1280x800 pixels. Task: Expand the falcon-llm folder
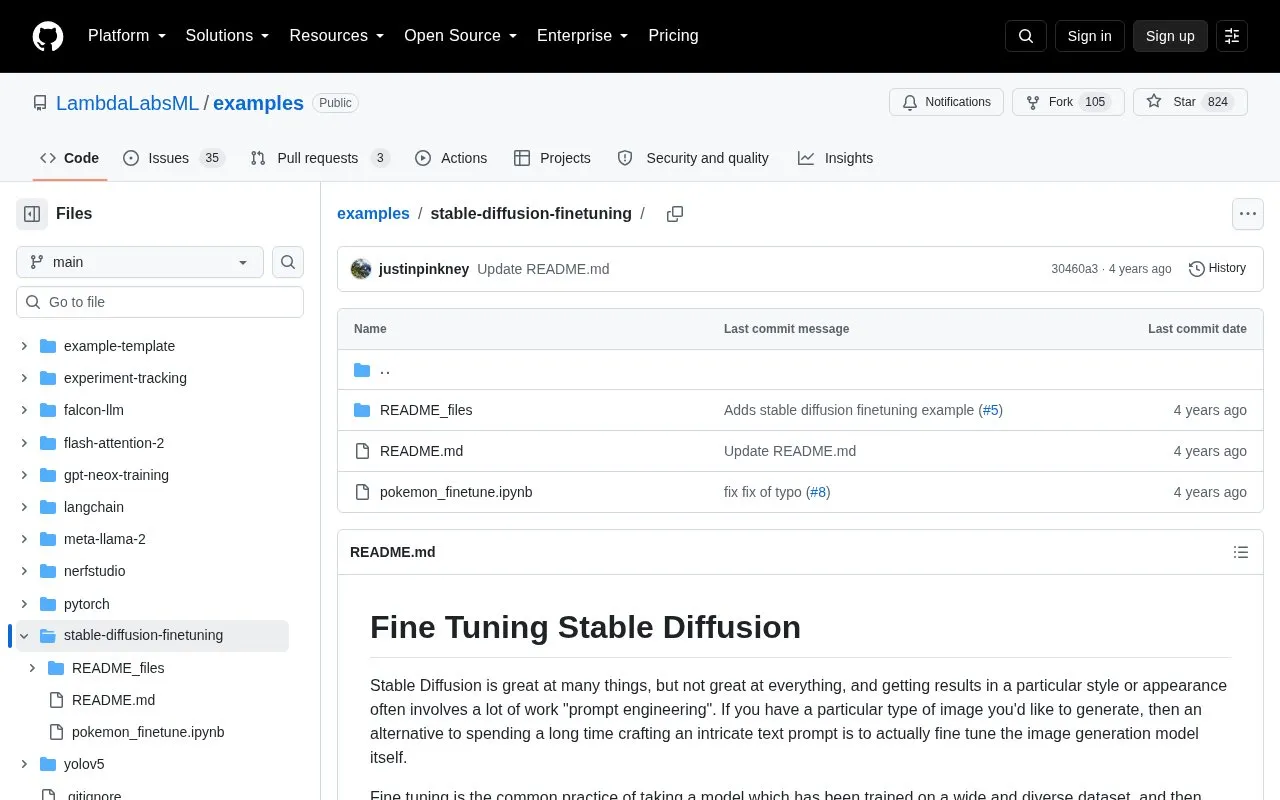pyautogui.click(x=24, y=410)
